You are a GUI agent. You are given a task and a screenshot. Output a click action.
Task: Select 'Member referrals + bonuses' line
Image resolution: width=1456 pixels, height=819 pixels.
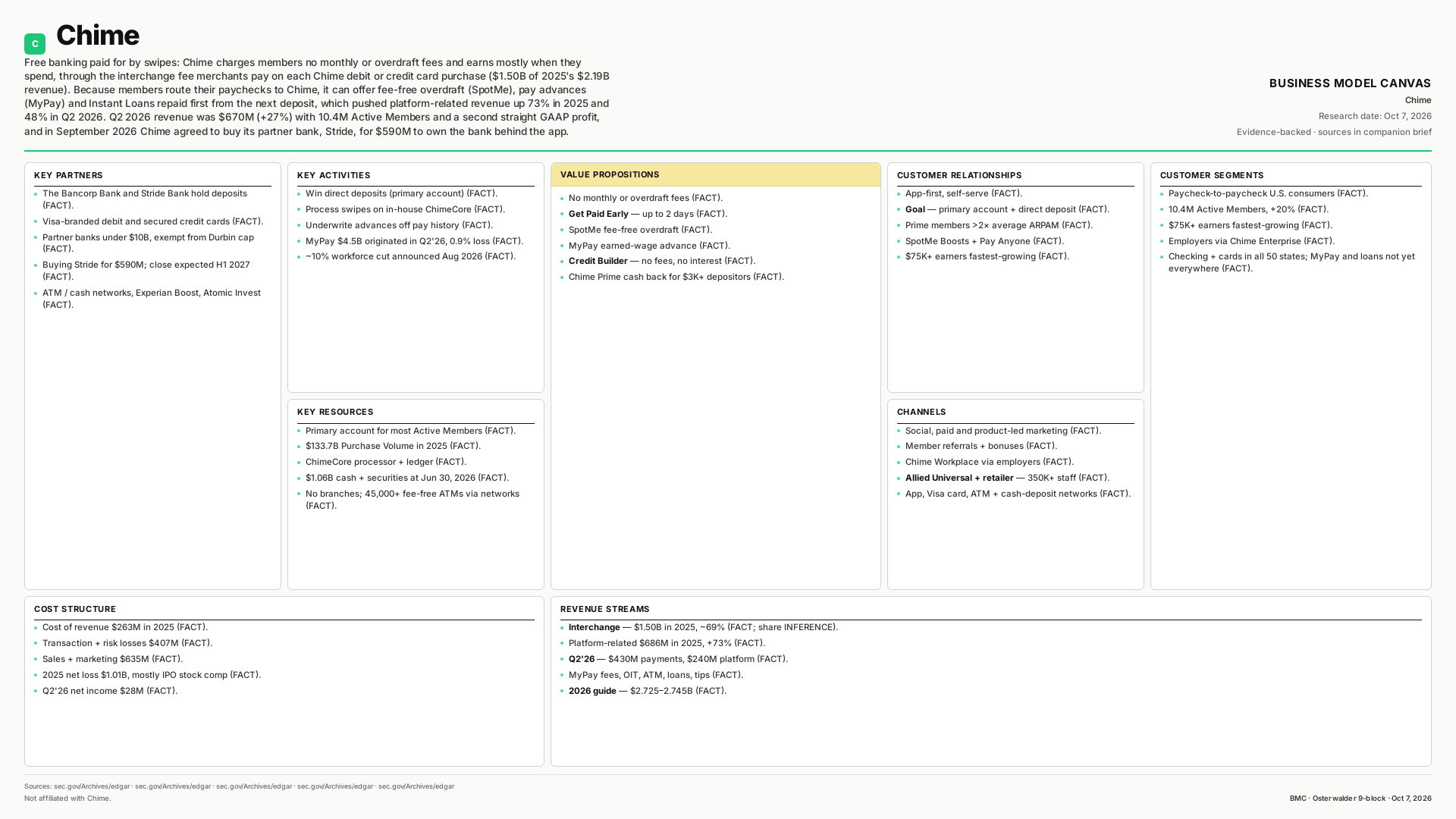pyautogui.click(x=981, y=446)
